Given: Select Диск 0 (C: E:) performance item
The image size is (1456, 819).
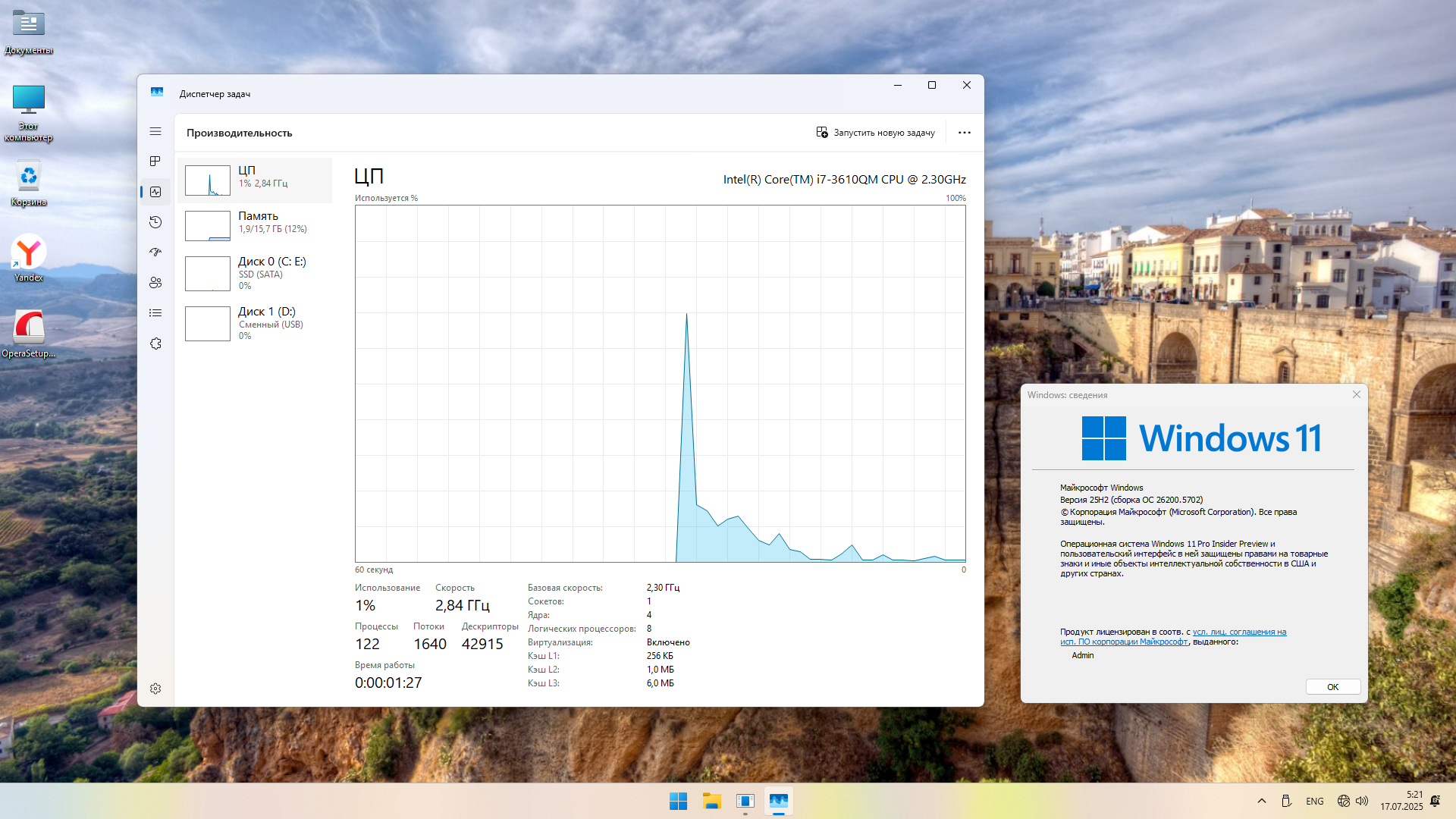Looking at the screenshot, I should point(255,273).
